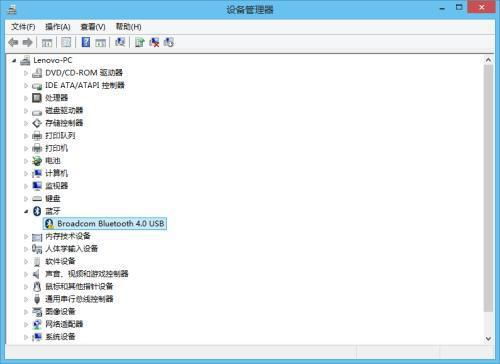The height and width of the screenshot is (364, 500).
Task: Open the 帮助(H) menu
Action: click(x=128, y=27)
